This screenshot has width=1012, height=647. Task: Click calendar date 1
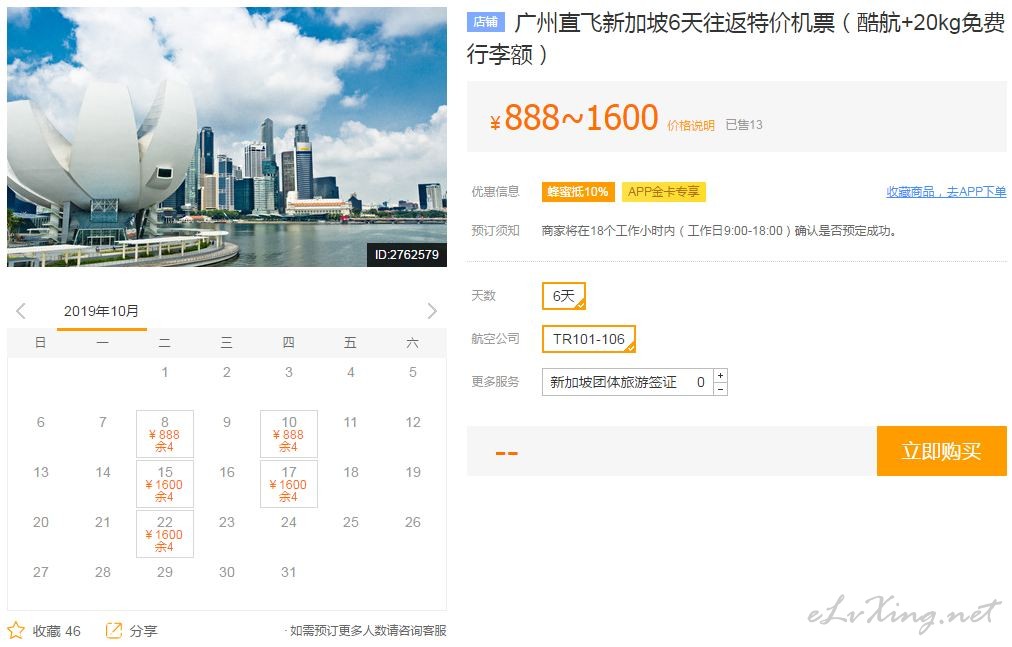tap(165, 372)
